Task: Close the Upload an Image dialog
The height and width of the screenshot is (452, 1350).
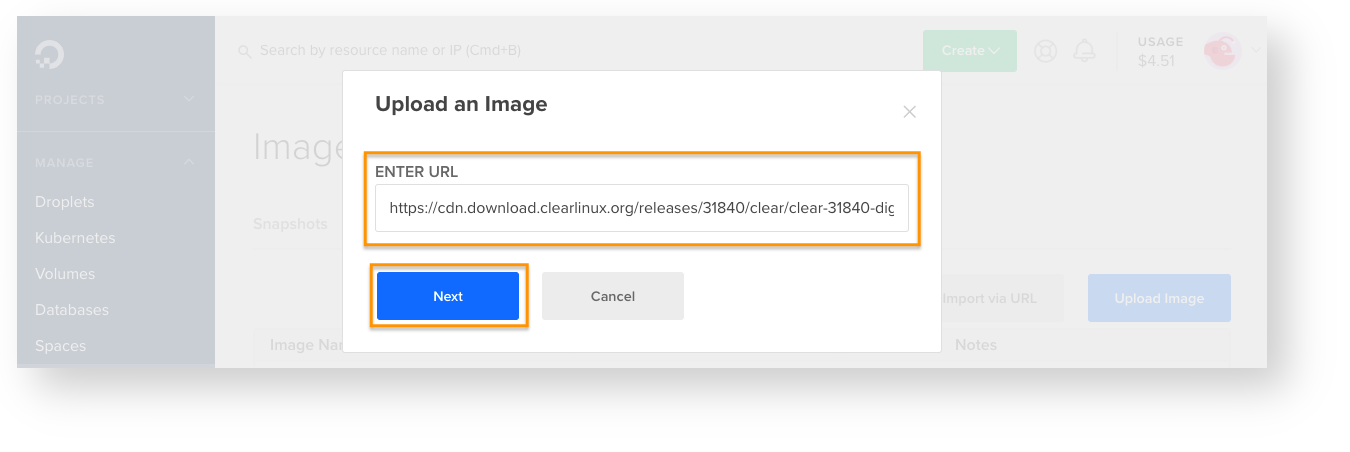Action: (909, 112)
